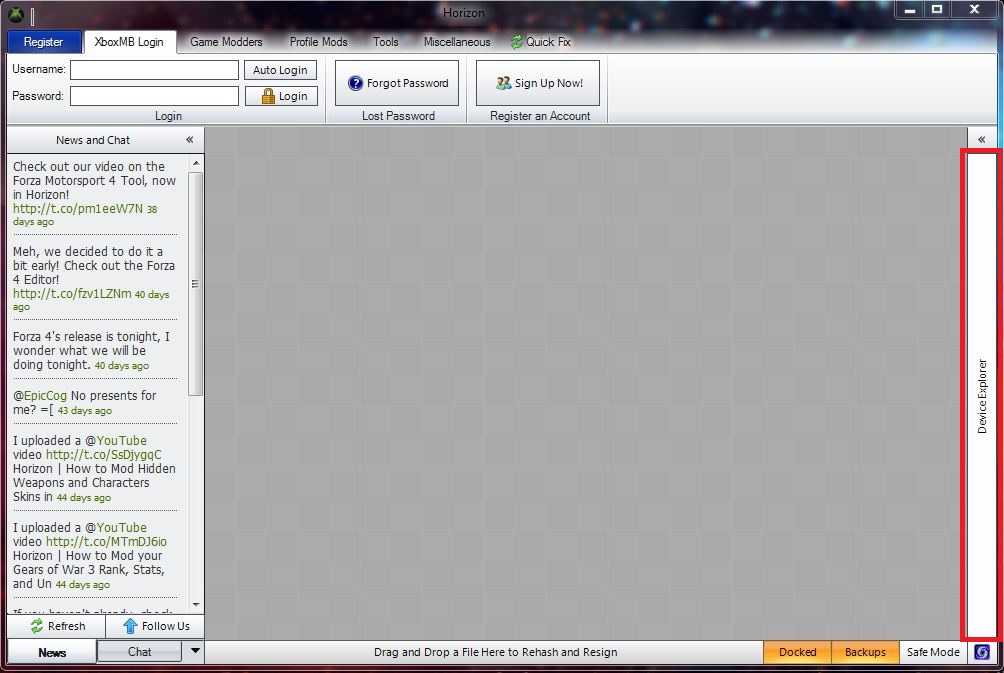Screen dimensions: 1004x673
Task: Click the Auto Login button
Action: coord(280,70)
